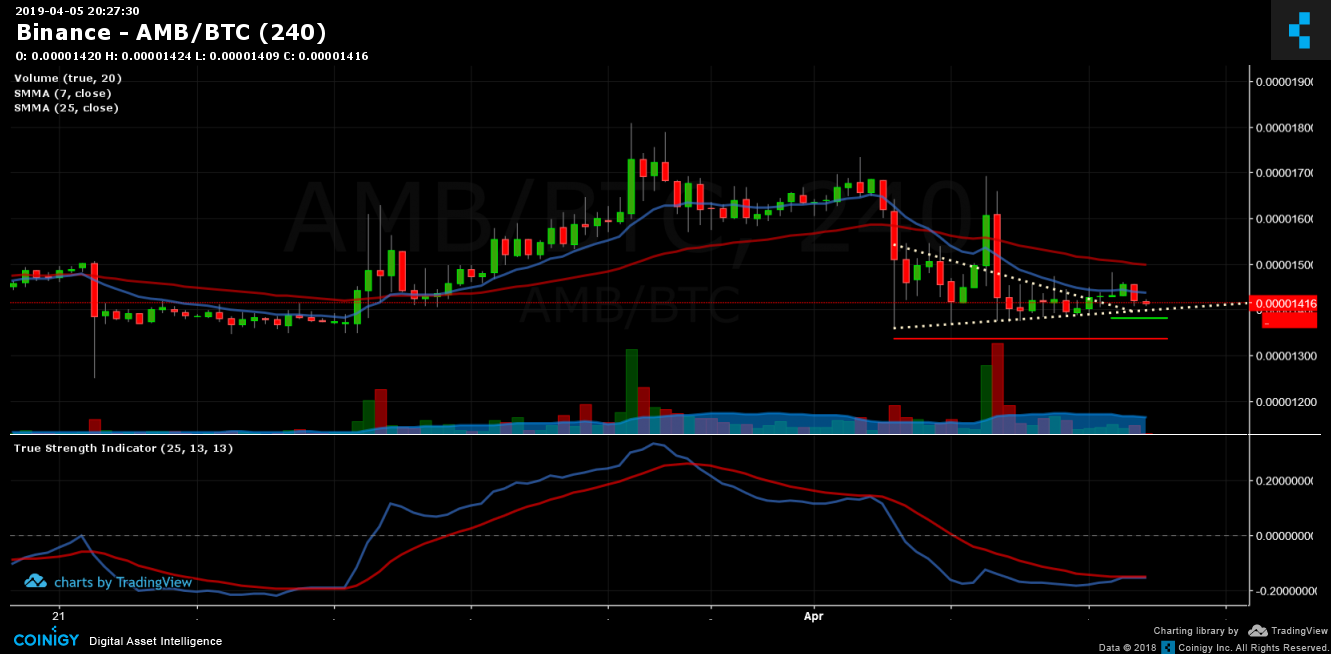Select the 'SMMA (25, close)' indicator label
1331x654 pixels.
(x=66, y=108)
